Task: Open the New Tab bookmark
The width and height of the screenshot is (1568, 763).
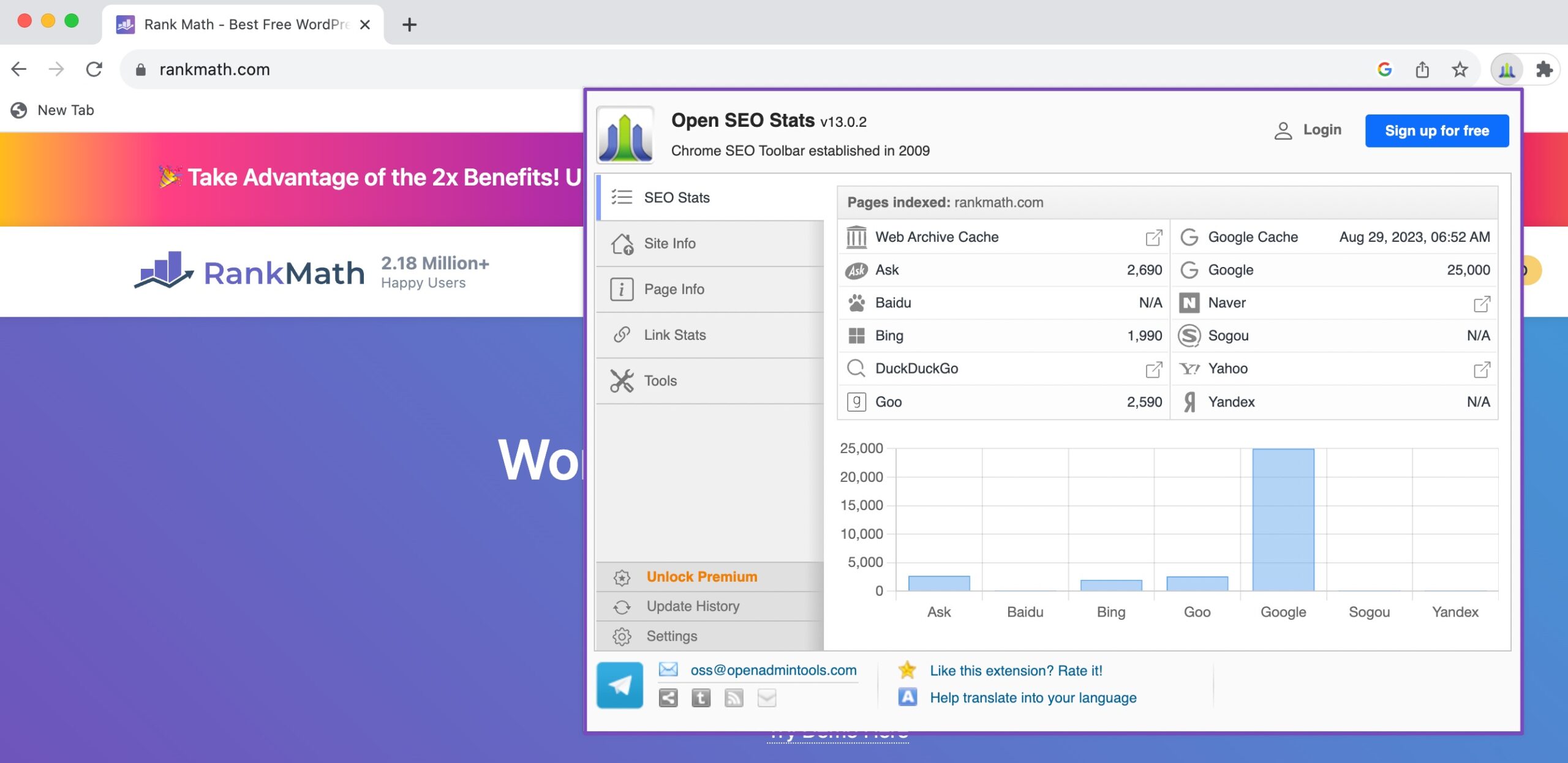Action: click(53, 110)
